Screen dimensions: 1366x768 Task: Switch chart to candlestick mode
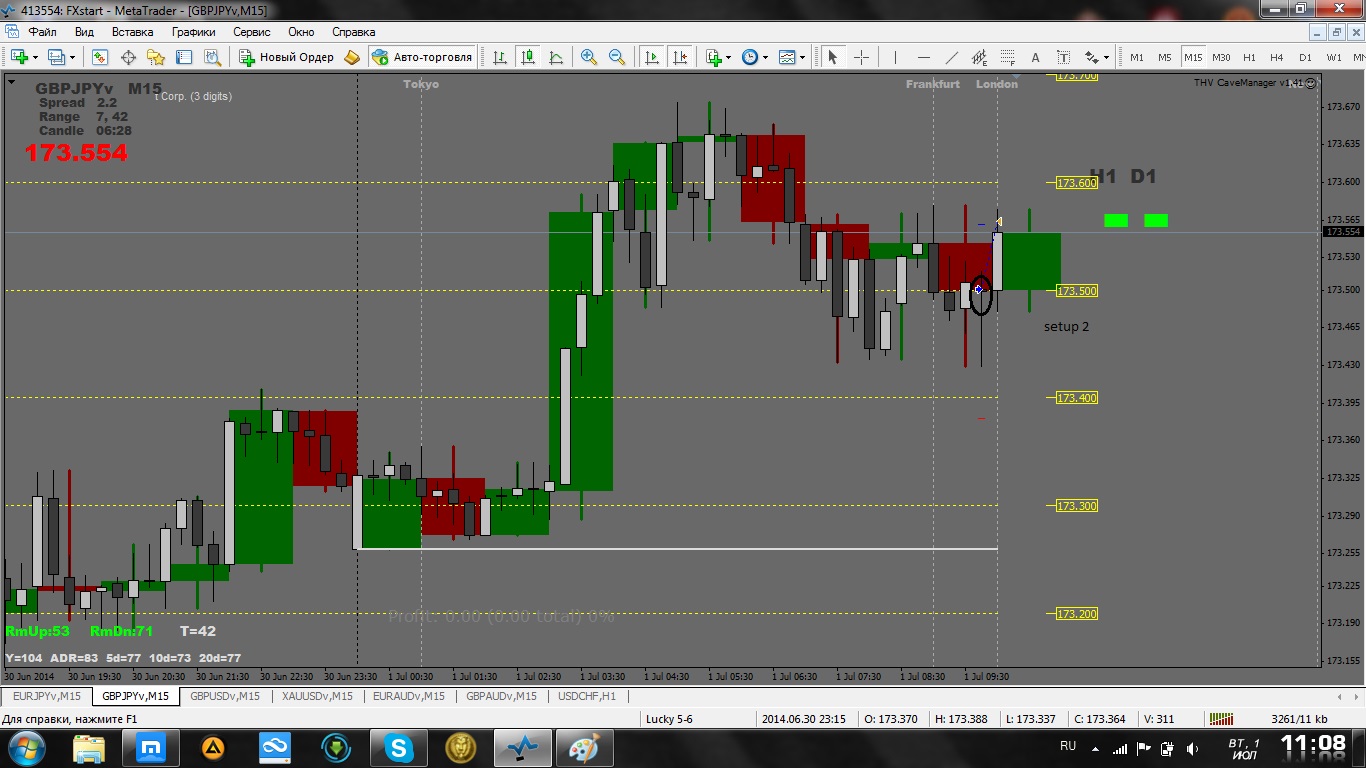pos(528,57)
